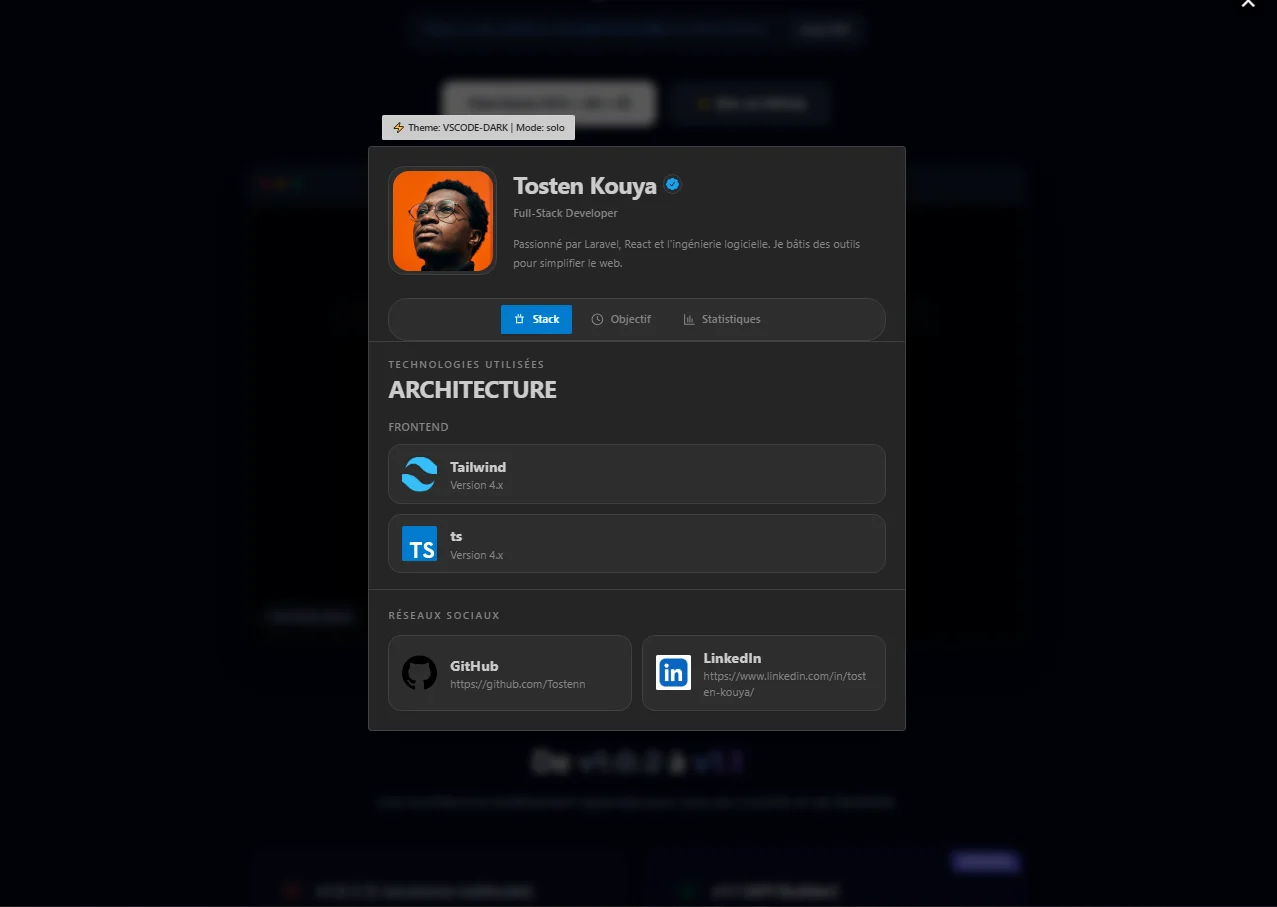Open the github.com/Tostenn link
The height and width of the screenshot is (907, 1277).
coord(509,672)
